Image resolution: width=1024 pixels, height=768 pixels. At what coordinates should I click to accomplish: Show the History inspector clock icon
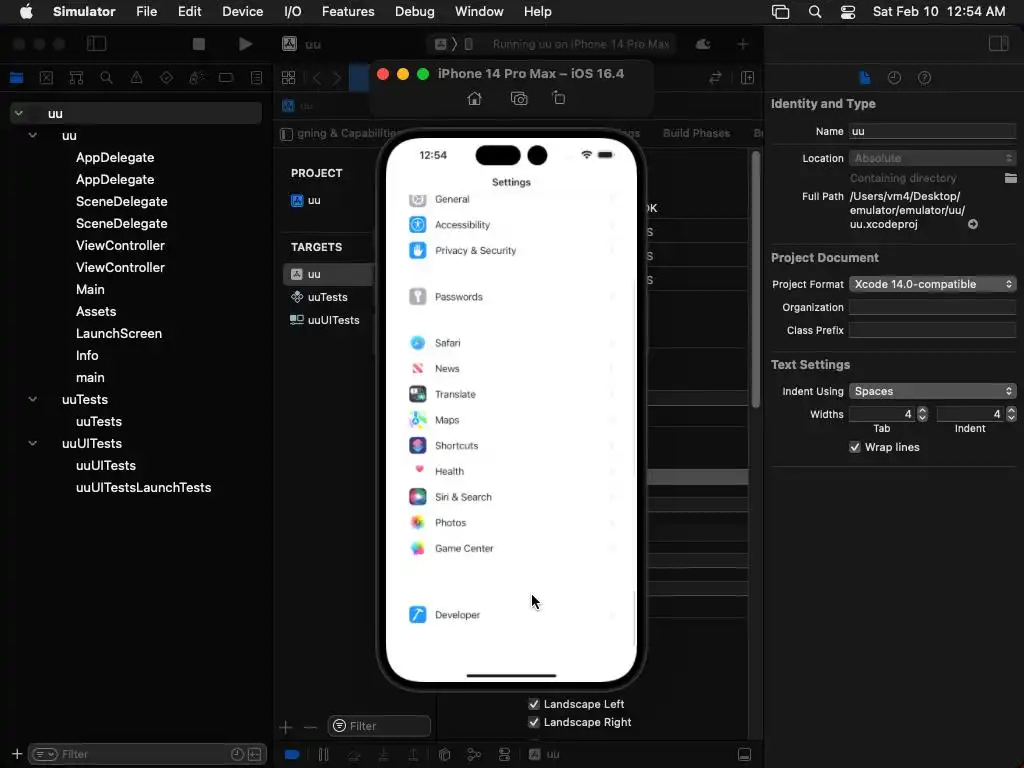pyautogui.click(x=895, y=78)
